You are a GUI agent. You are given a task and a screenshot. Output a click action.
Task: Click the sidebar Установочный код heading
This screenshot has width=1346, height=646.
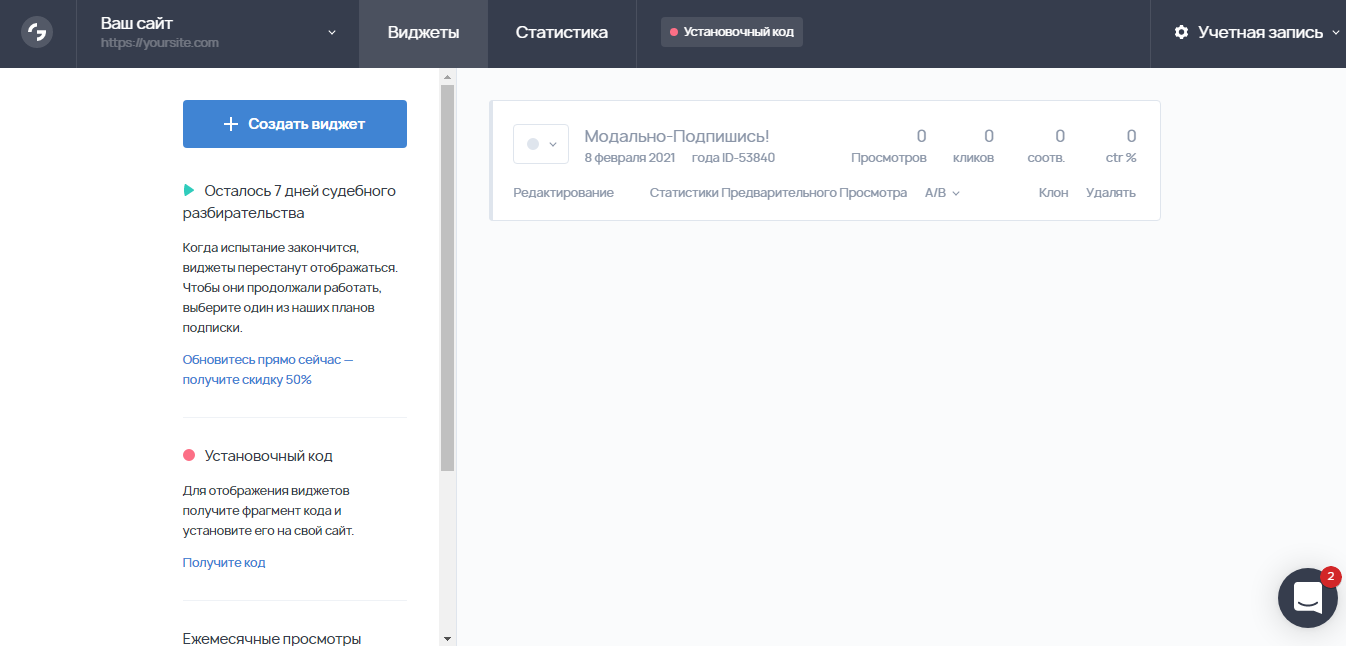coord(269,456)
